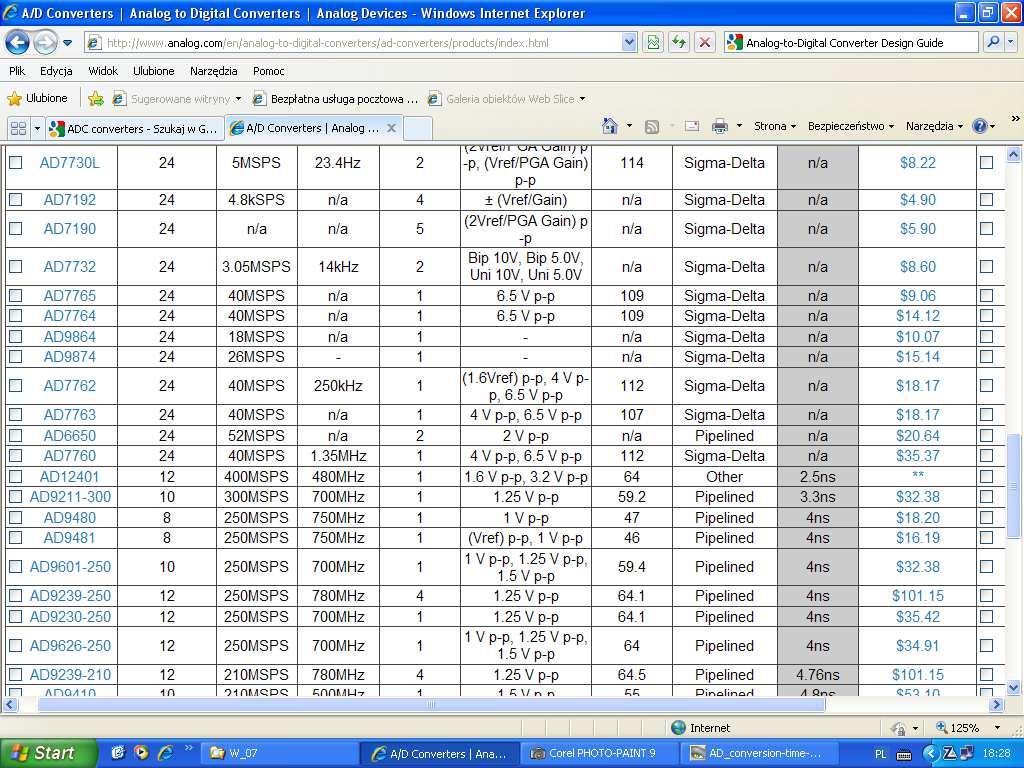1024x768 pixels.
Task: Open a new blank tab
Action: coord(418,128)
